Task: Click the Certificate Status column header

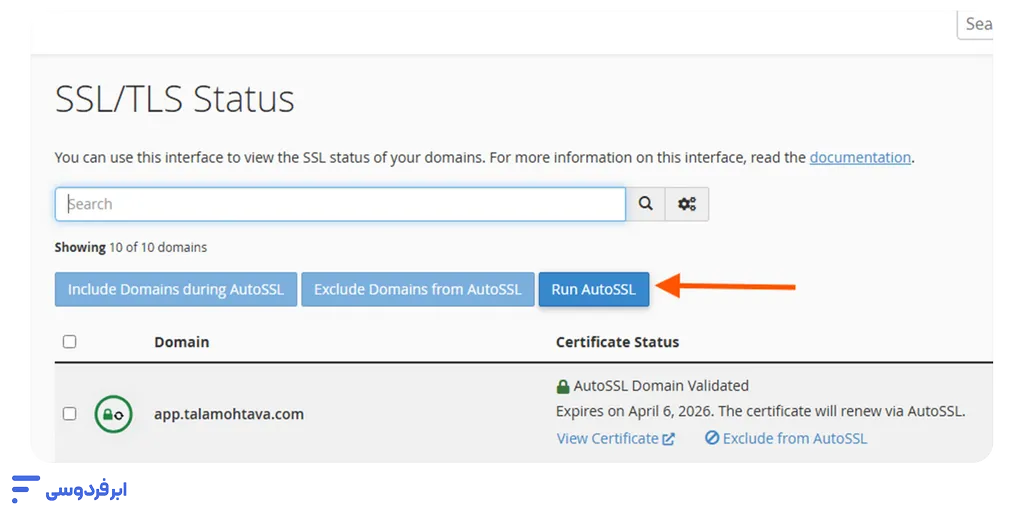Action: (617, 342)
